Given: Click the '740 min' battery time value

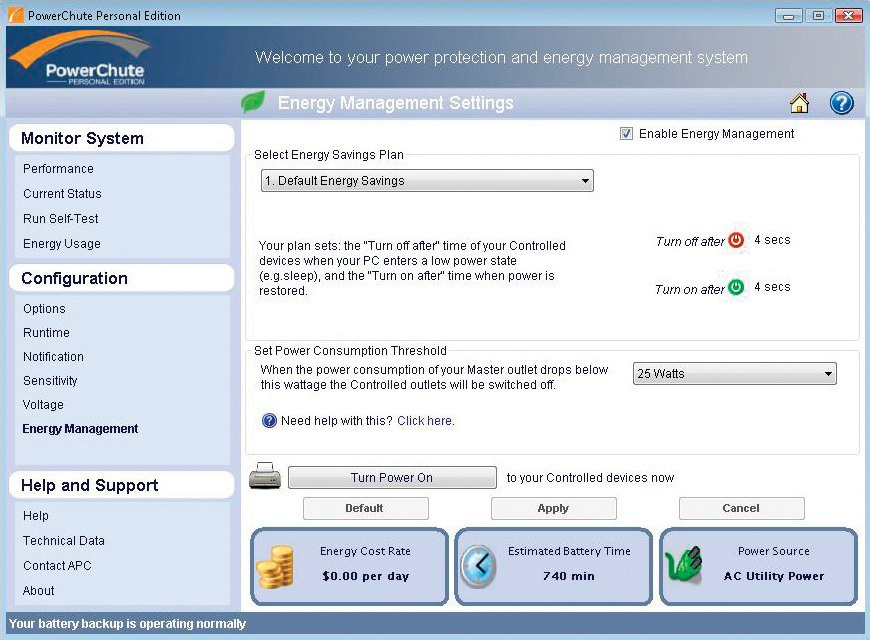Looking at the screenshot, I should pyautogui.click(x=569, y=576).
